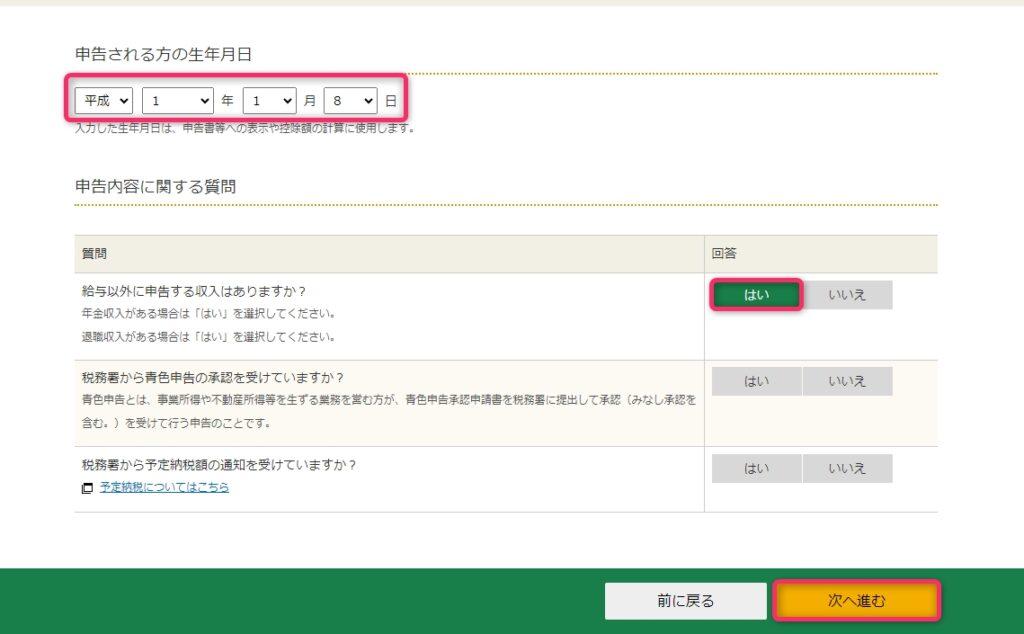Select いいえ for income other than salary question
1024x634 pixels.
point(849,294)
